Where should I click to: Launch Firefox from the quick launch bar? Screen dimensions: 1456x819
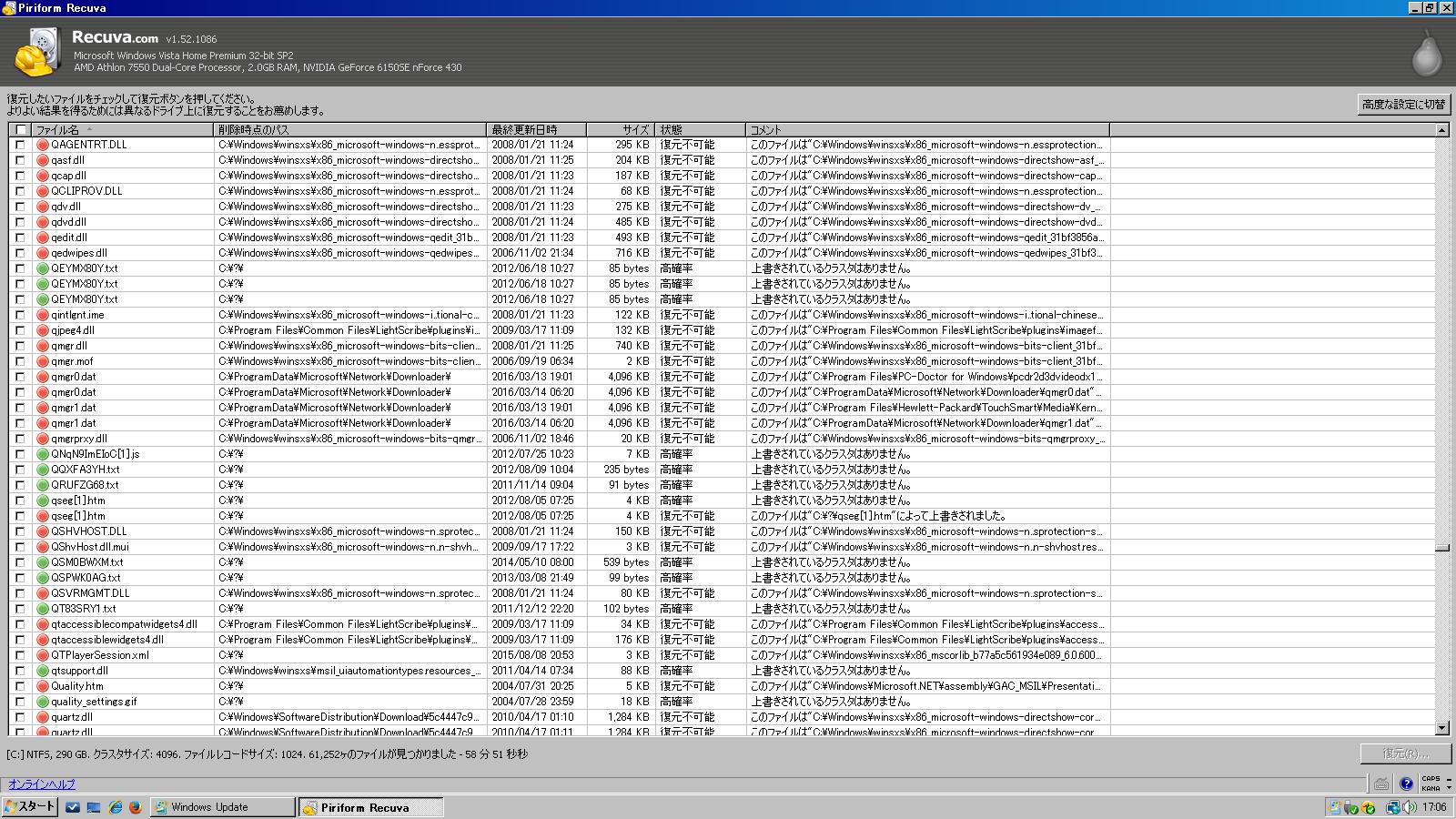pos(136,807)
